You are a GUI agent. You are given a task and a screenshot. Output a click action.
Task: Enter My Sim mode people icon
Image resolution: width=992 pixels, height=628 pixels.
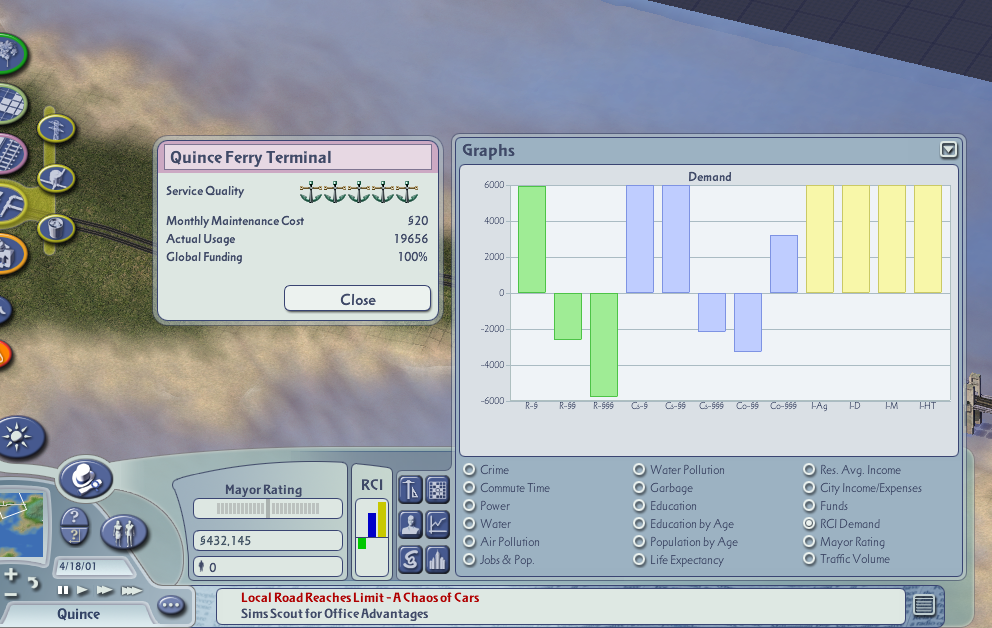pos(124,533)
